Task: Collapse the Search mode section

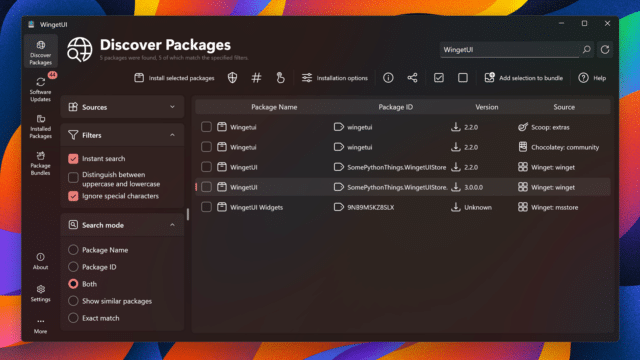Action: pyautogui.click(x=172, y=225)
